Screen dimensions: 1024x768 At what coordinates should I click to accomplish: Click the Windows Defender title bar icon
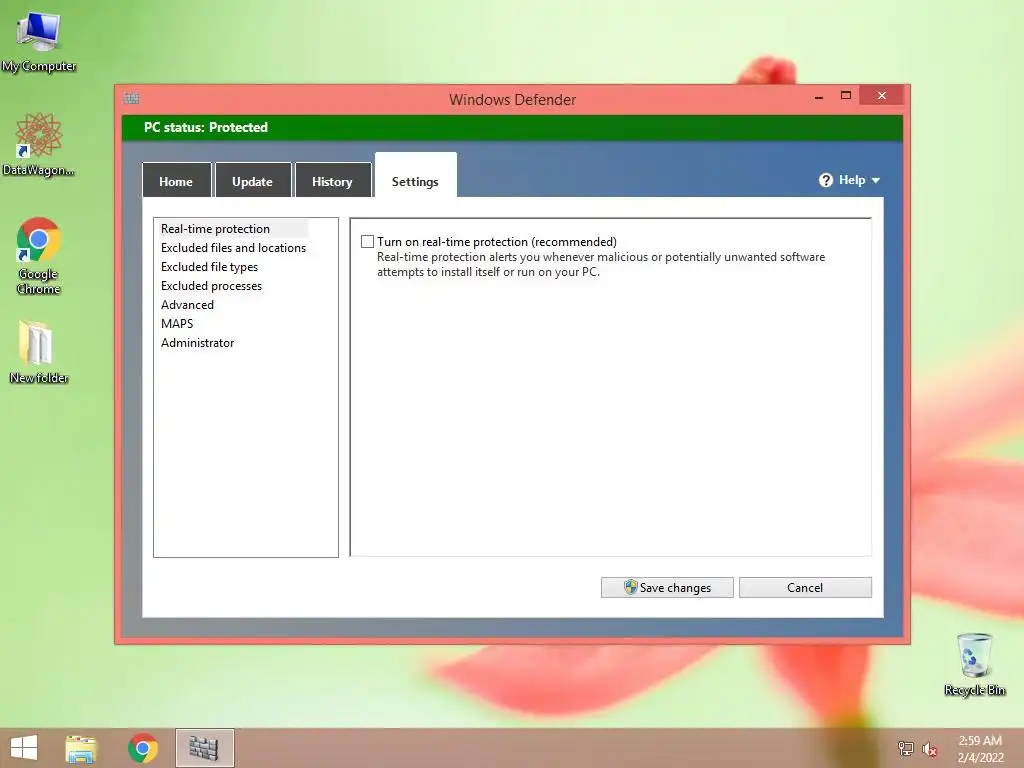pos(131,98)
